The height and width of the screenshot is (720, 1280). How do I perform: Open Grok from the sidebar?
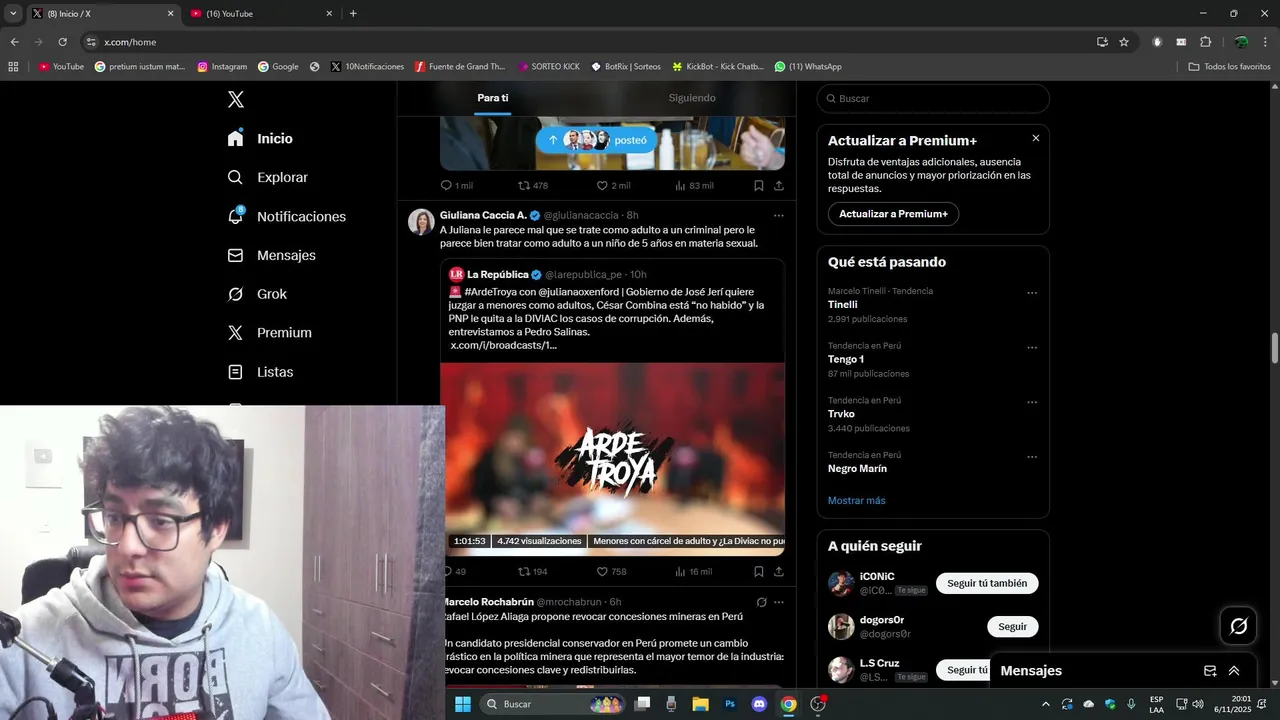[x=257, y=294]
